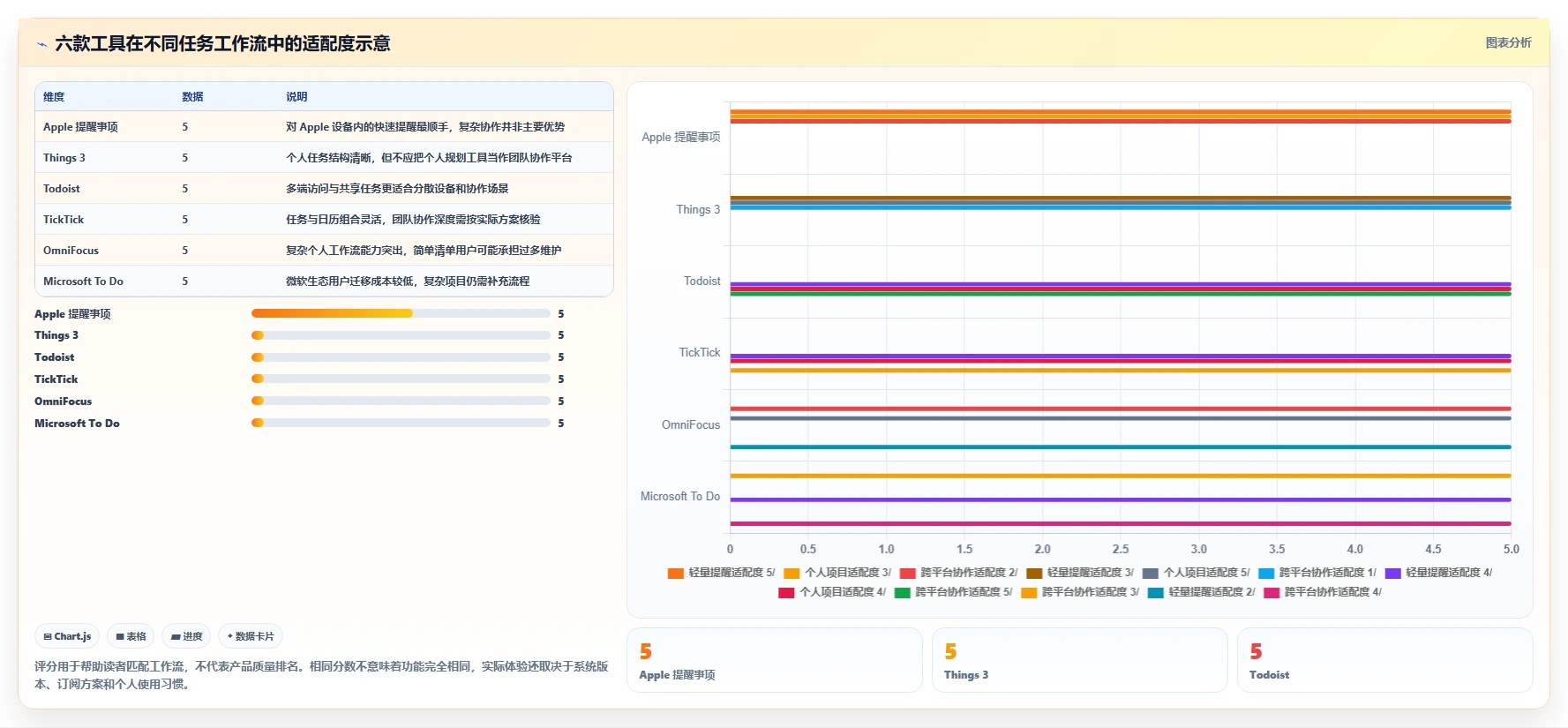Toggle legend item 跨平台协作适配度 5/

point(953,592)
